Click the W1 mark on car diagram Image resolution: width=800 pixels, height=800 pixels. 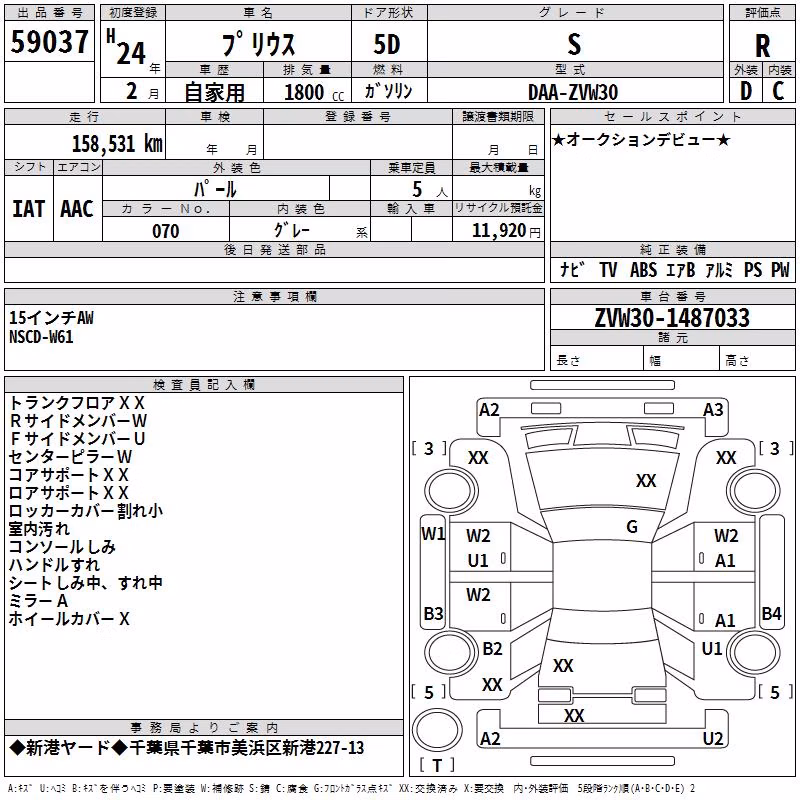pyautogui.click(x=433, y=534)
